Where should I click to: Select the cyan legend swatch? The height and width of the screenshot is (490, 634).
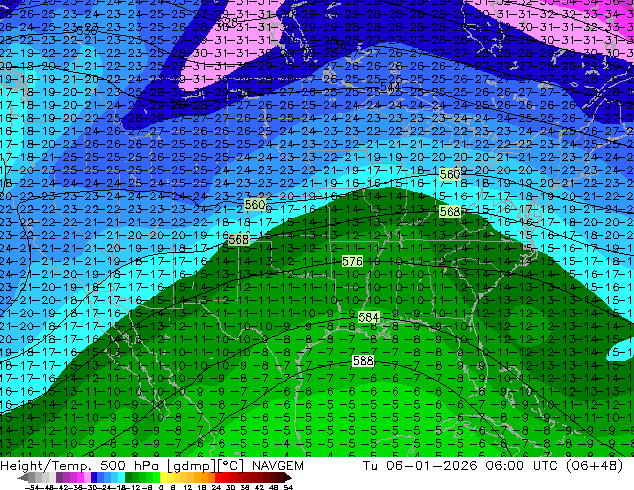pos(122,477)
